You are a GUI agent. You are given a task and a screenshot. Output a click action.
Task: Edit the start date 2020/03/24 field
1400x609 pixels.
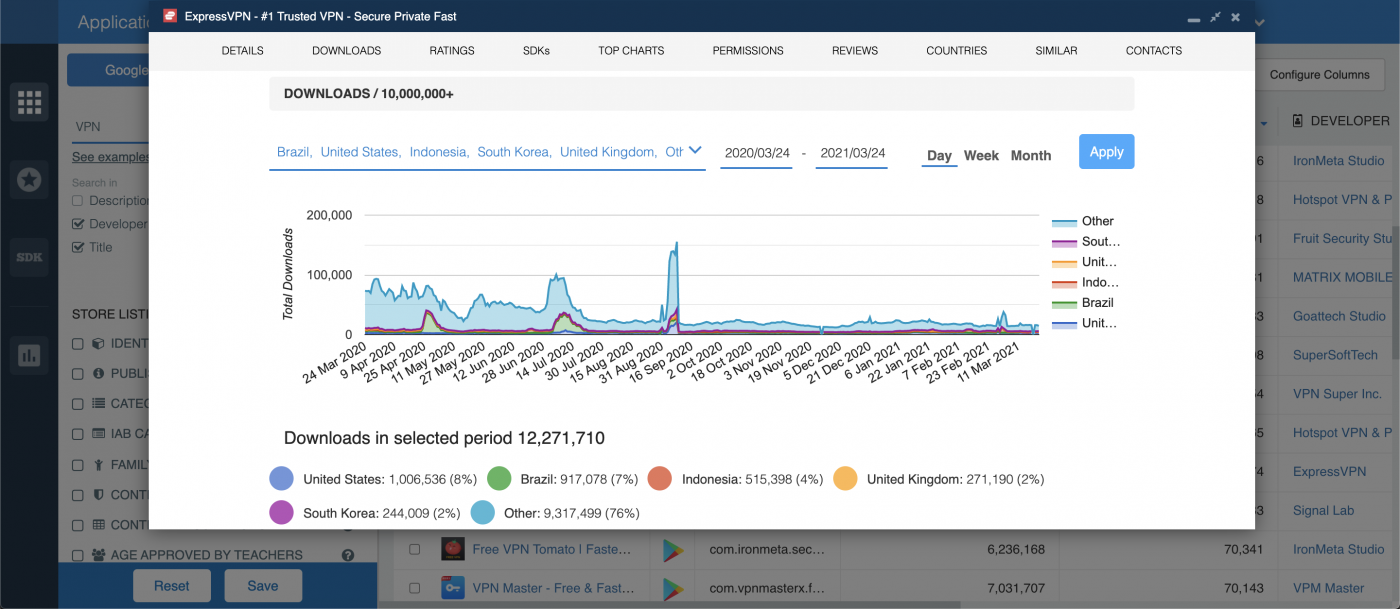pos(757,153)
